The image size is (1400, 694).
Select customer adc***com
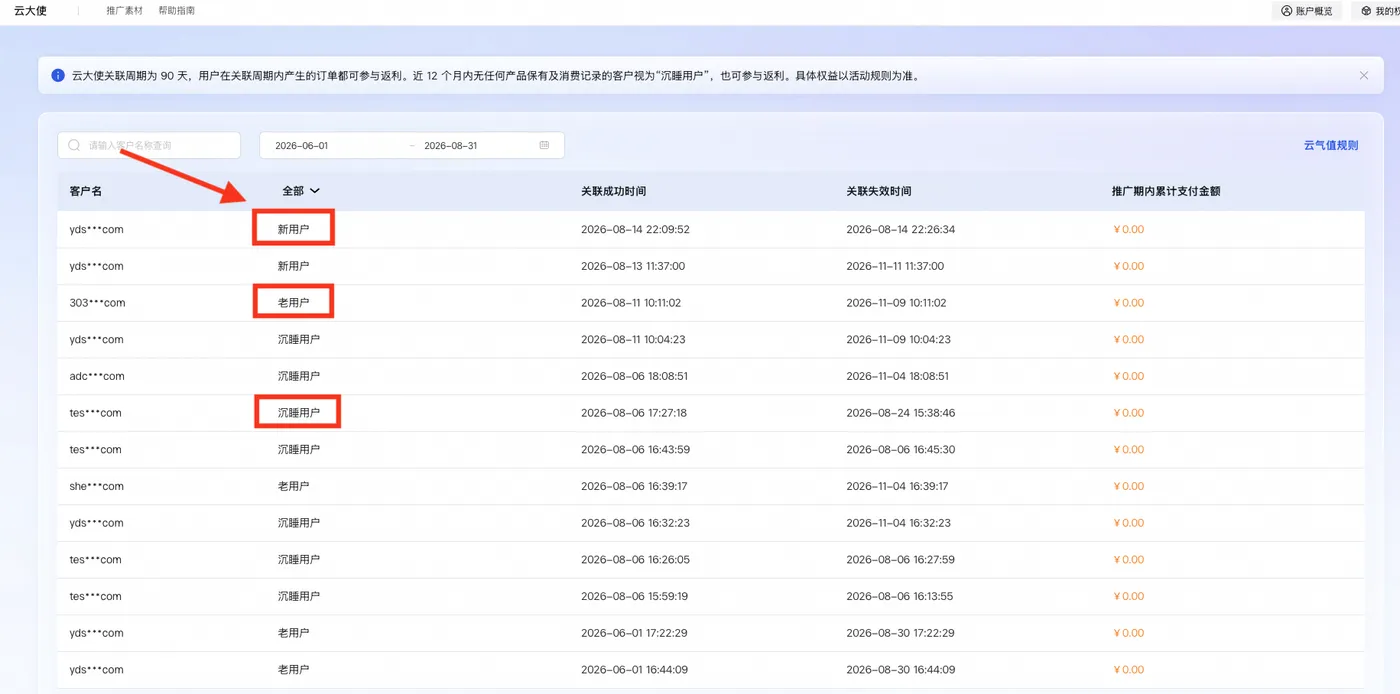click(x=97, y=376)
